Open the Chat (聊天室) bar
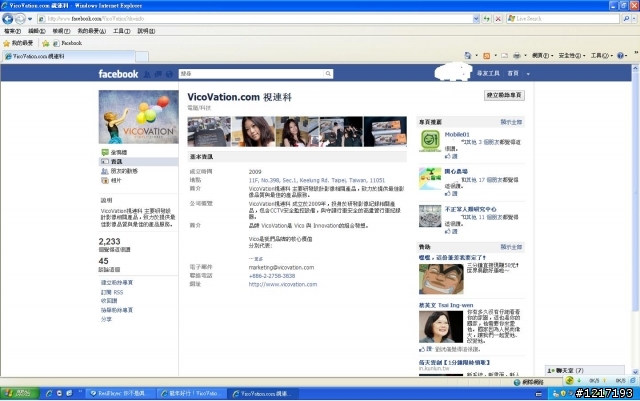 point(585,370)
